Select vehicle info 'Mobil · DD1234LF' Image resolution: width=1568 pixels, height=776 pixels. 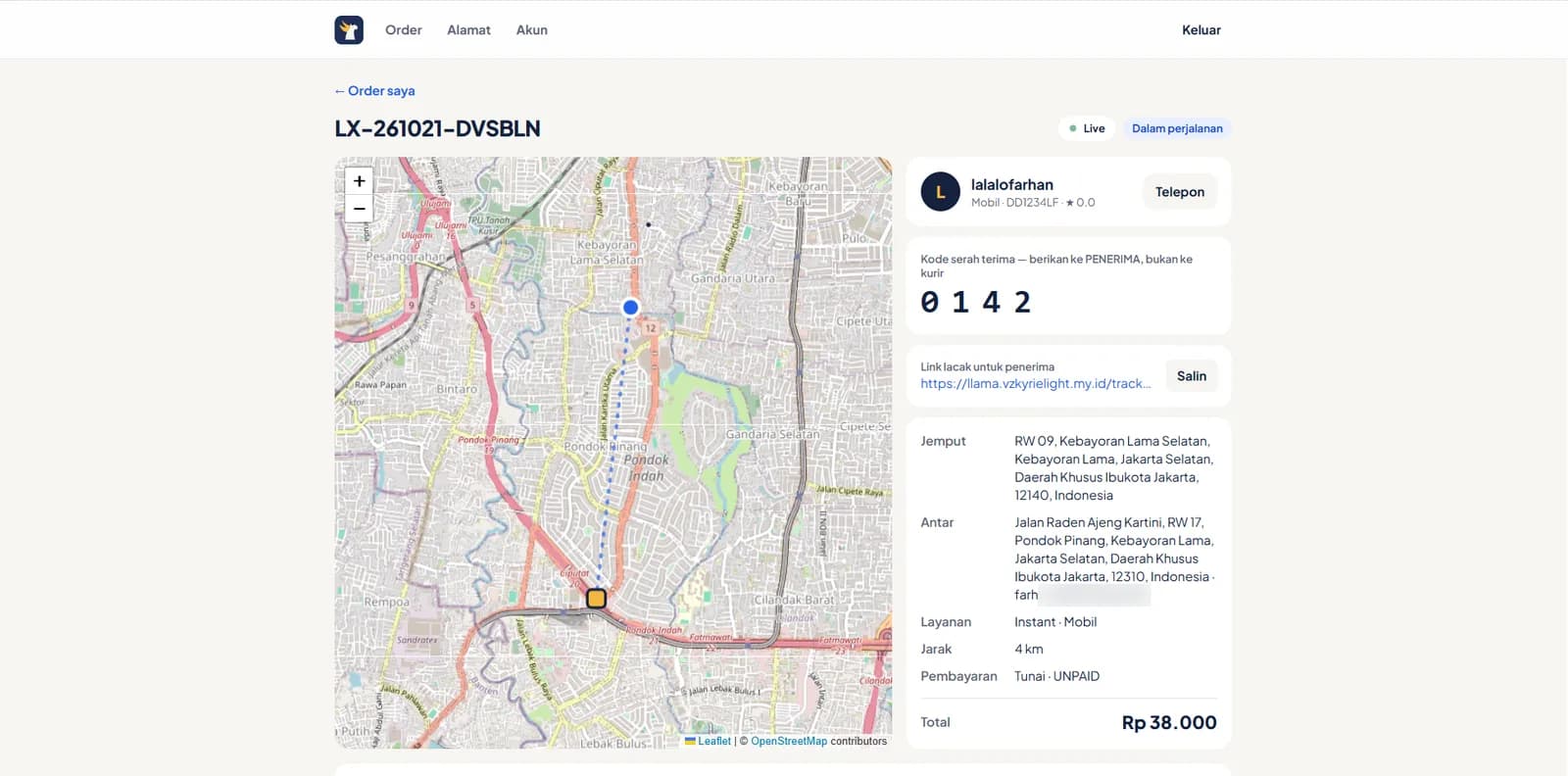[1014, 203]
